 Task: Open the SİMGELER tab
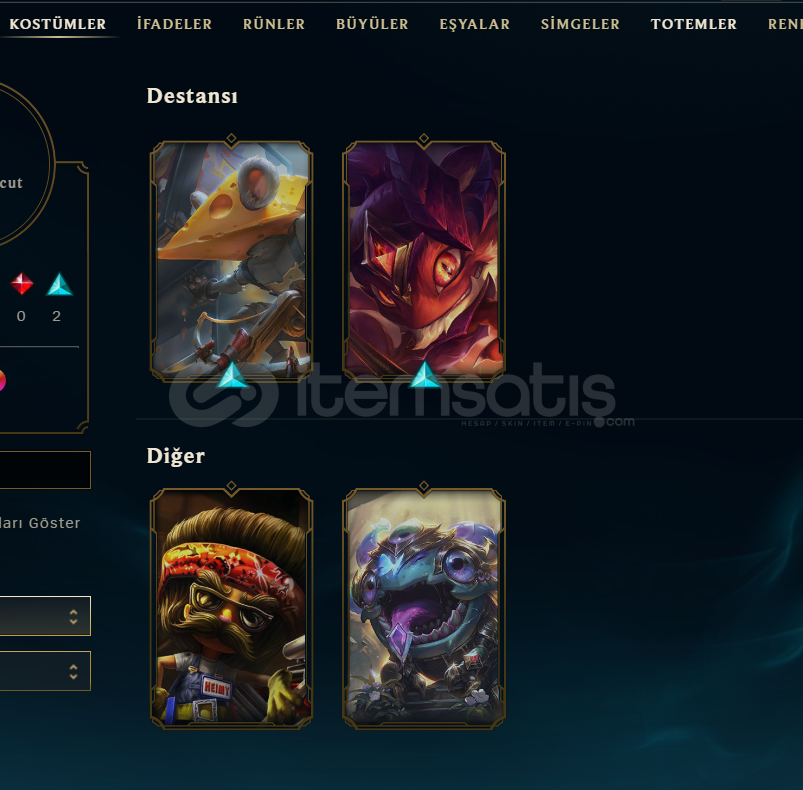(x=580, y=24)
